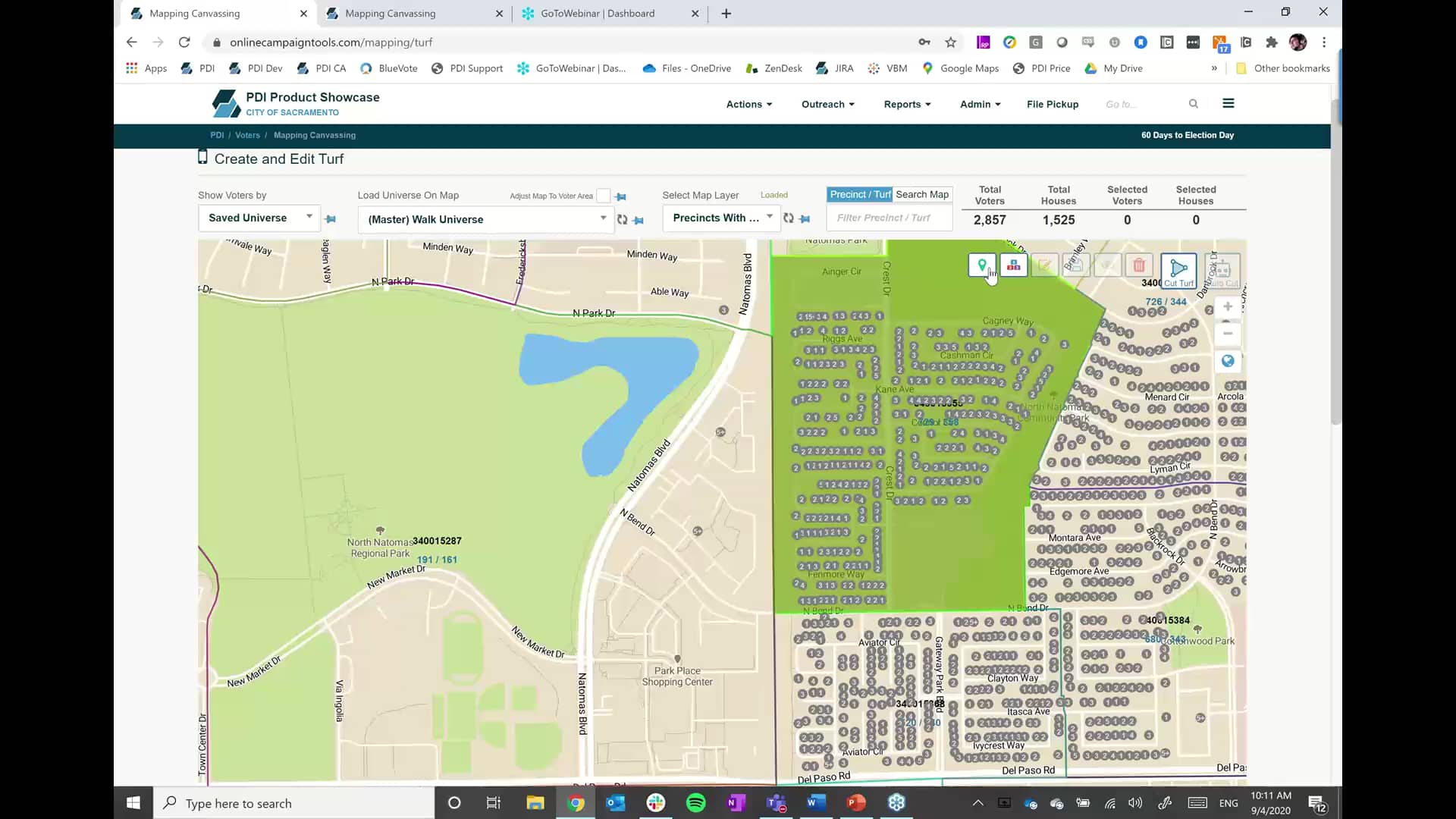Open the (Master) Walk Universe dropdown
Screen dimensions: 1456x819
(x=485, y=219)
